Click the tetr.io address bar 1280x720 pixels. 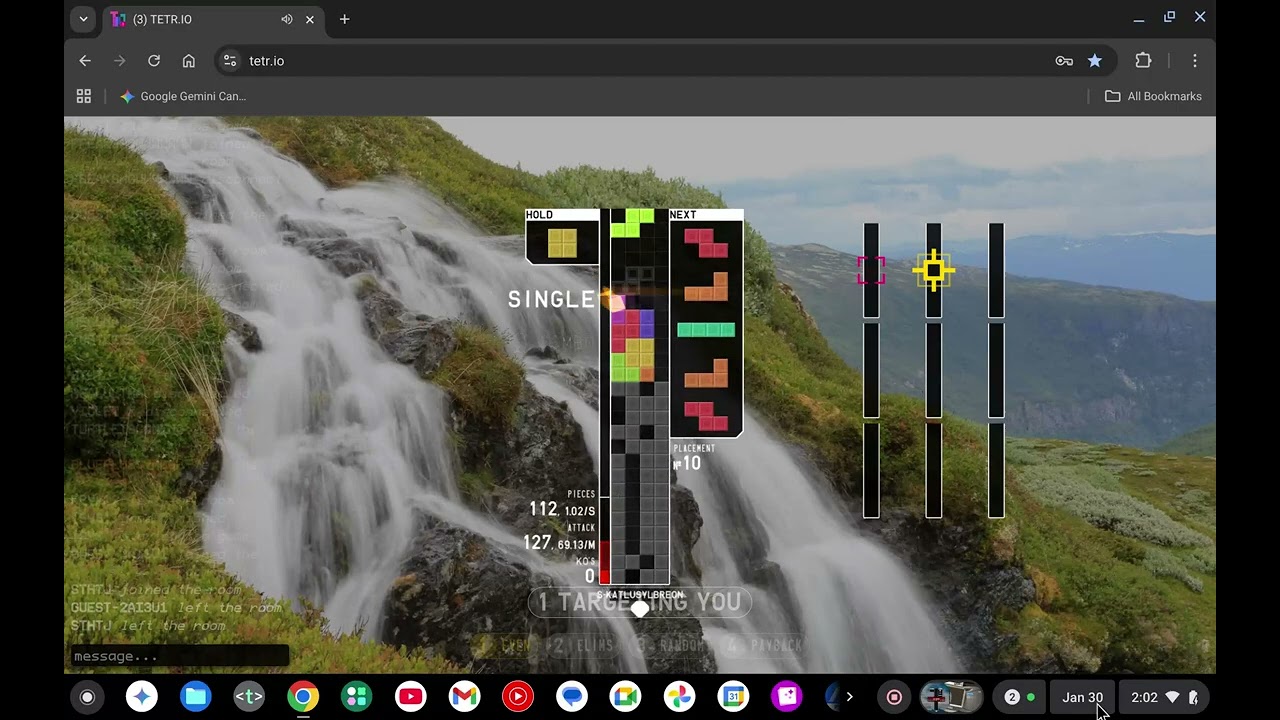(640, 61)
